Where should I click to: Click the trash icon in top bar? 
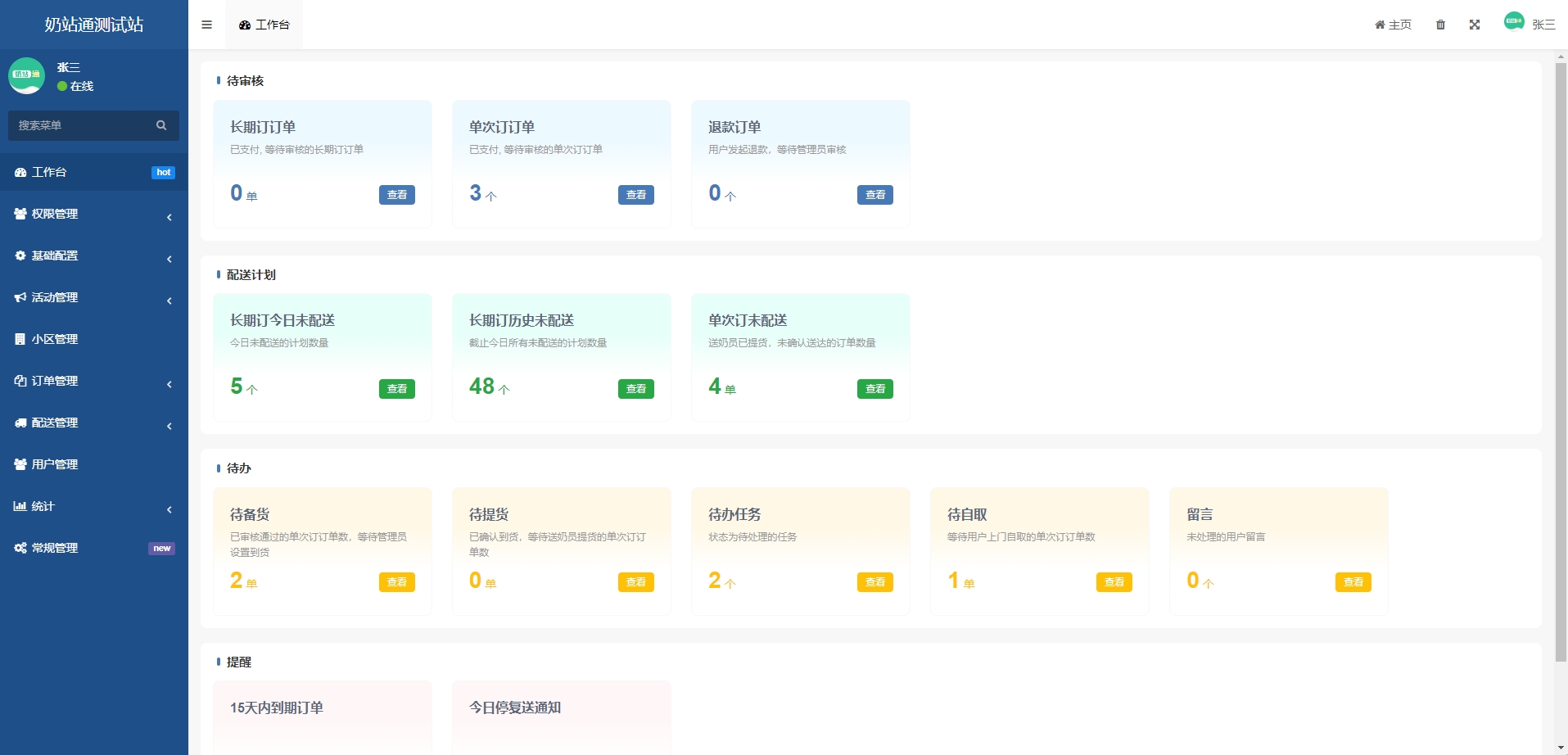click(1440, 25)
